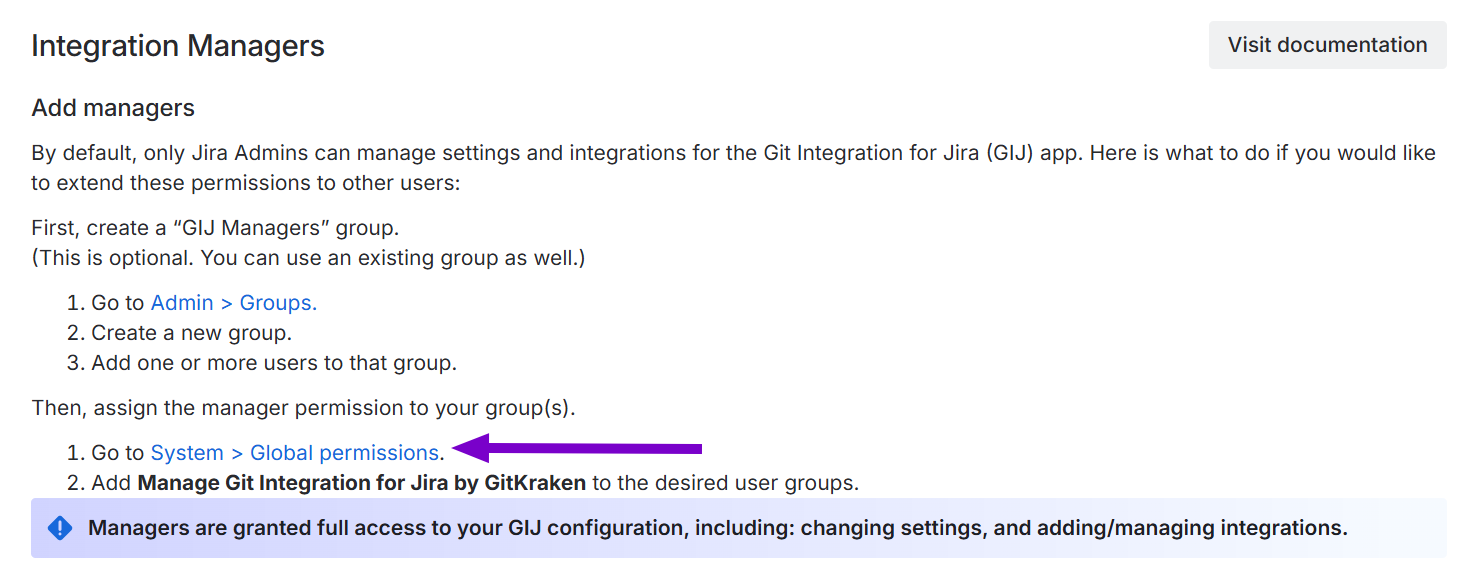Viewport: 1470px width, 573px height.
Task: Click the Integration Managers heading
Action: (x=178, y=46)
